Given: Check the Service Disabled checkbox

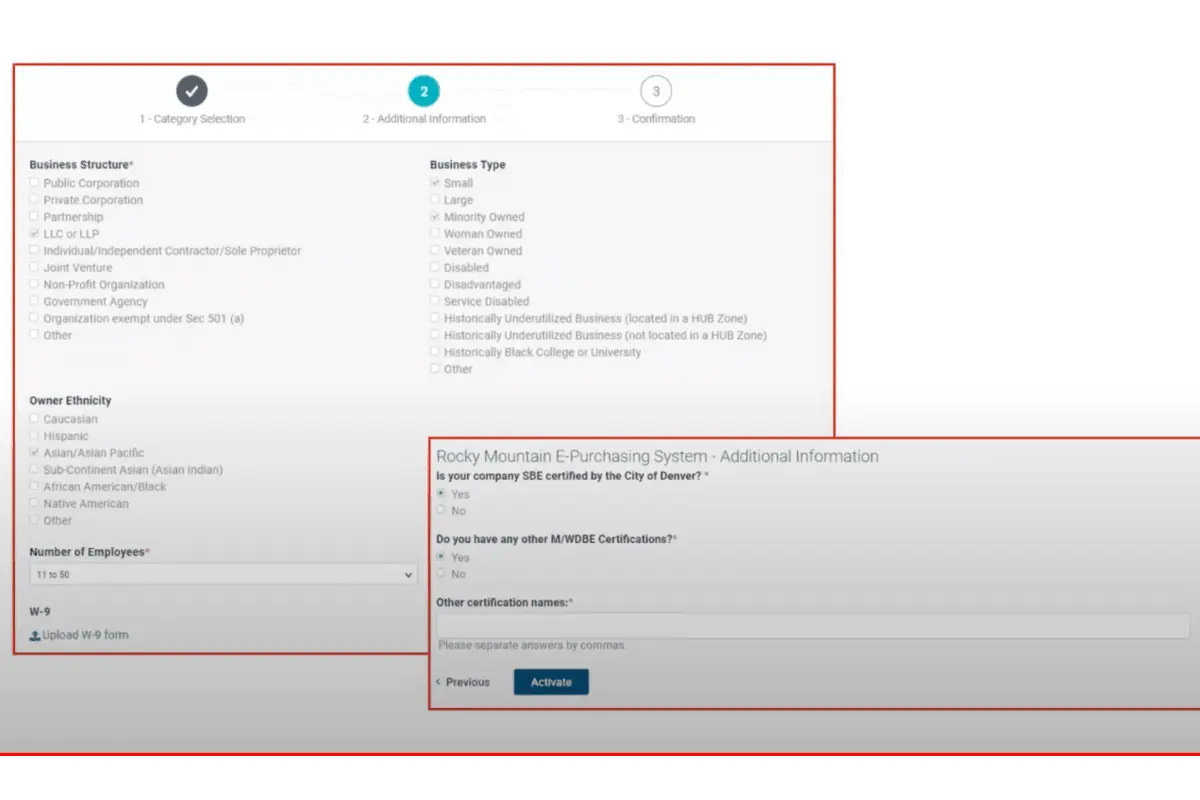Looking at the screenshot, I should [435, 301].
